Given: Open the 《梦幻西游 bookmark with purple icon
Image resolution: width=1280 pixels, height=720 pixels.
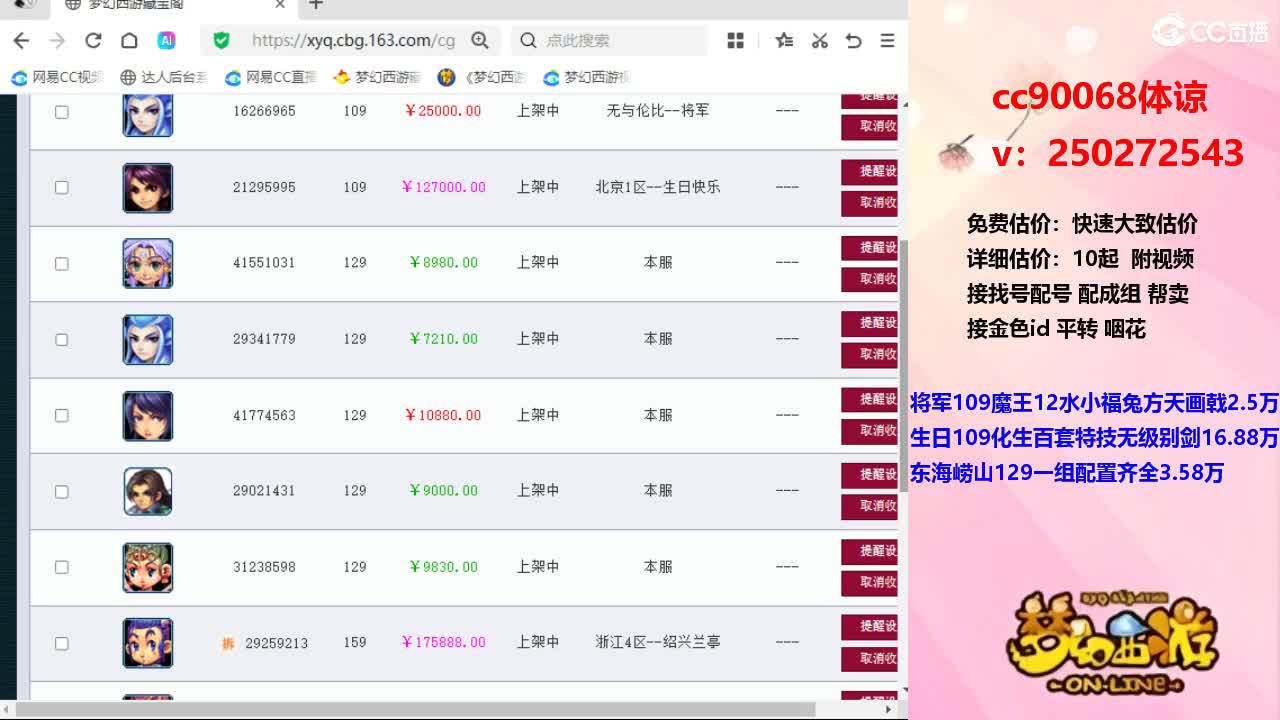Looking at the screenshot, I should pos(483,77).
